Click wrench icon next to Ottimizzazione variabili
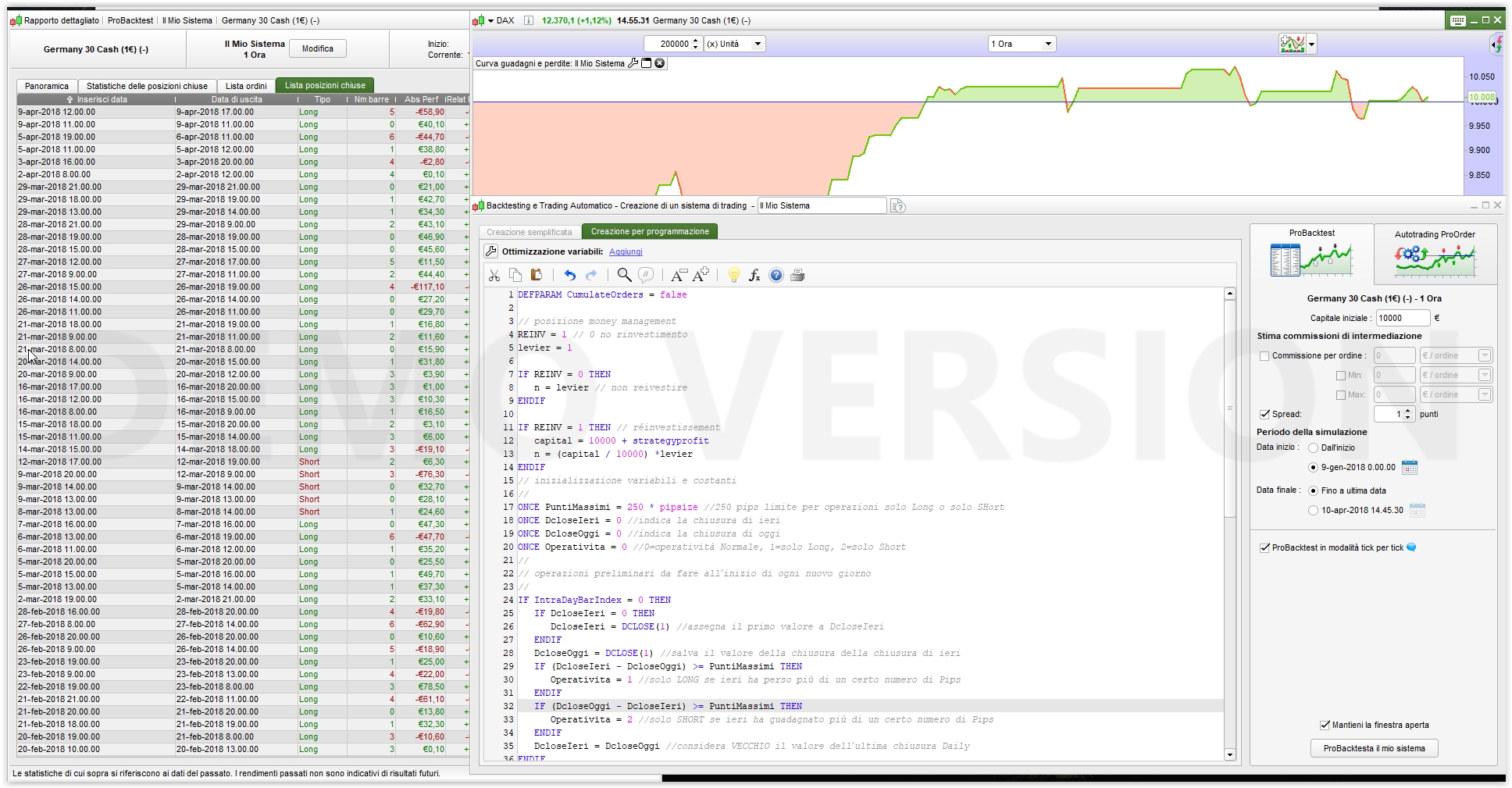 click(491, 251)
